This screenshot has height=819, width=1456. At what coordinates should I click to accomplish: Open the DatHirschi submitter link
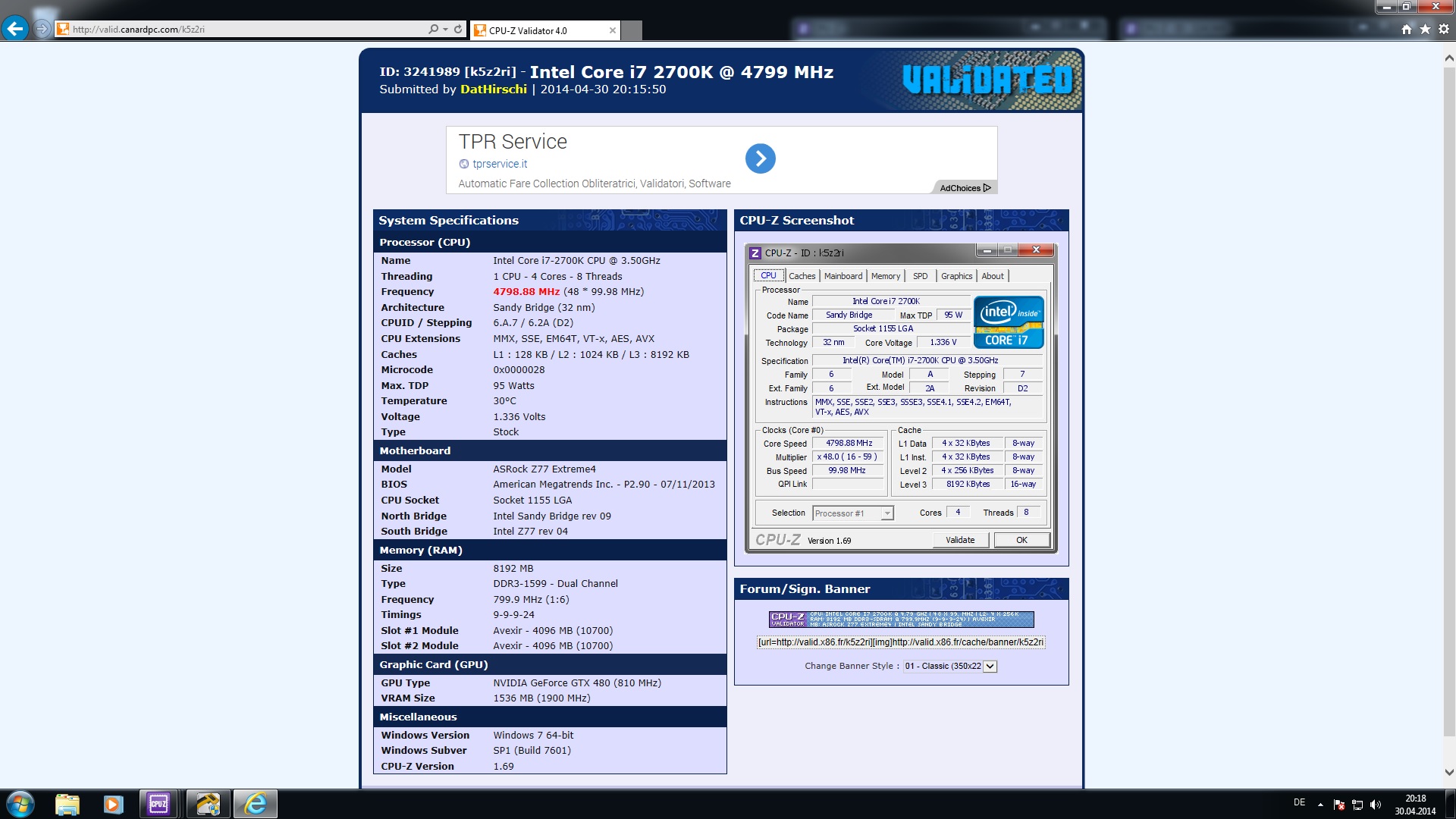494,89
